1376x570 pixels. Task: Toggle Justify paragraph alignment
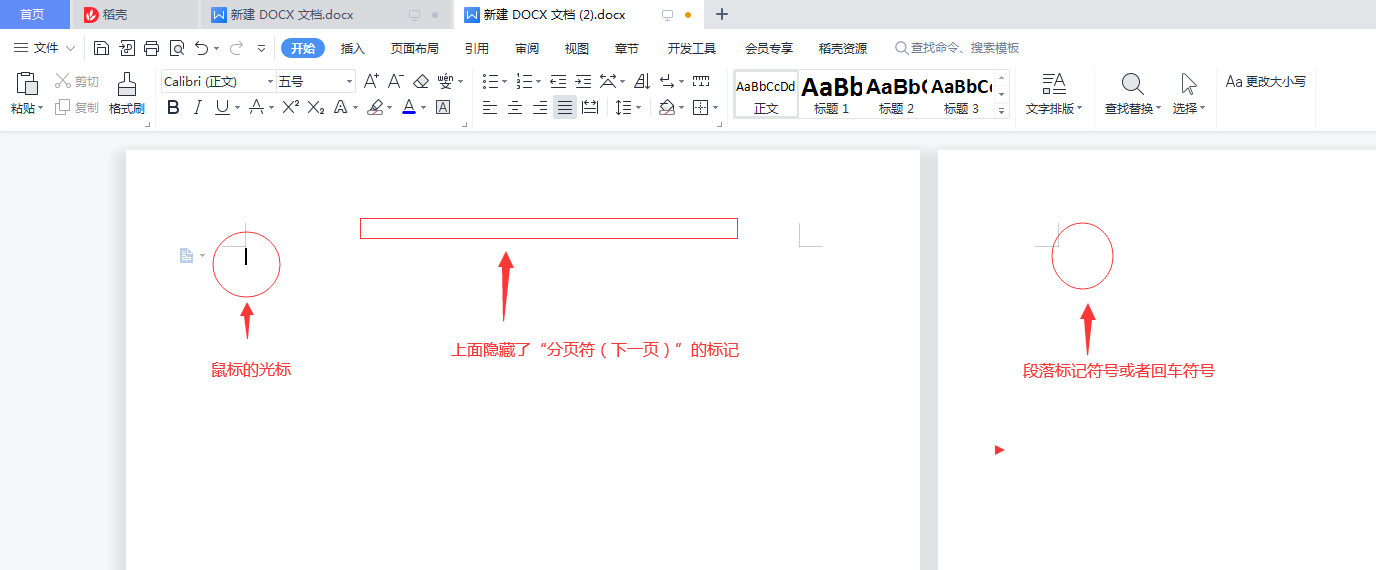(x=565, y=107)
